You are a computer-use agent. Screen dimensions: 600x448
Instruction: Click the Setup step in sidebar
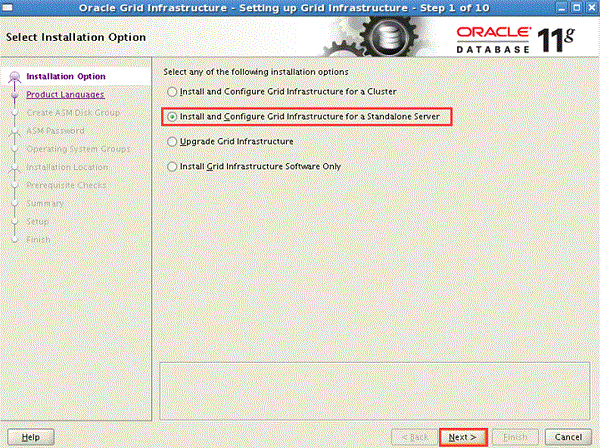38,222
